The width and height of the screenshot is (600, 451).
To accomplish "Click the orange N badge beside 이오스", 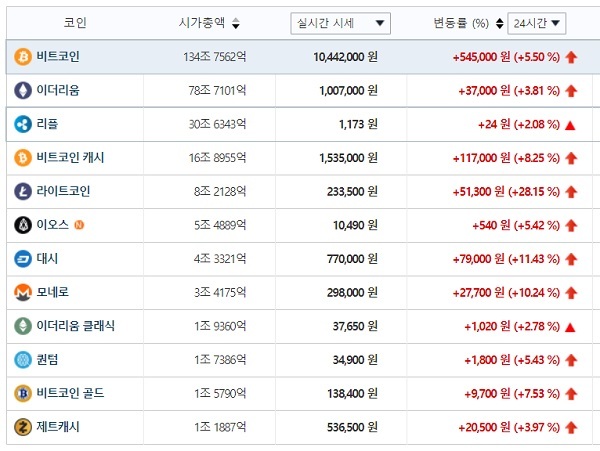I will click(x=79, y=225).
